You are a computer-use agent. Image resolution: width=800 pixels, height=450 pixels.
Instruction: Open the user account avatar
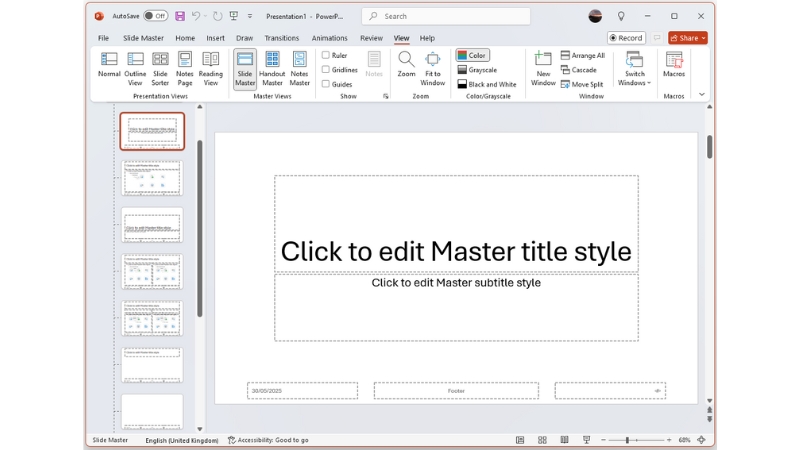[x=595, y=16]
